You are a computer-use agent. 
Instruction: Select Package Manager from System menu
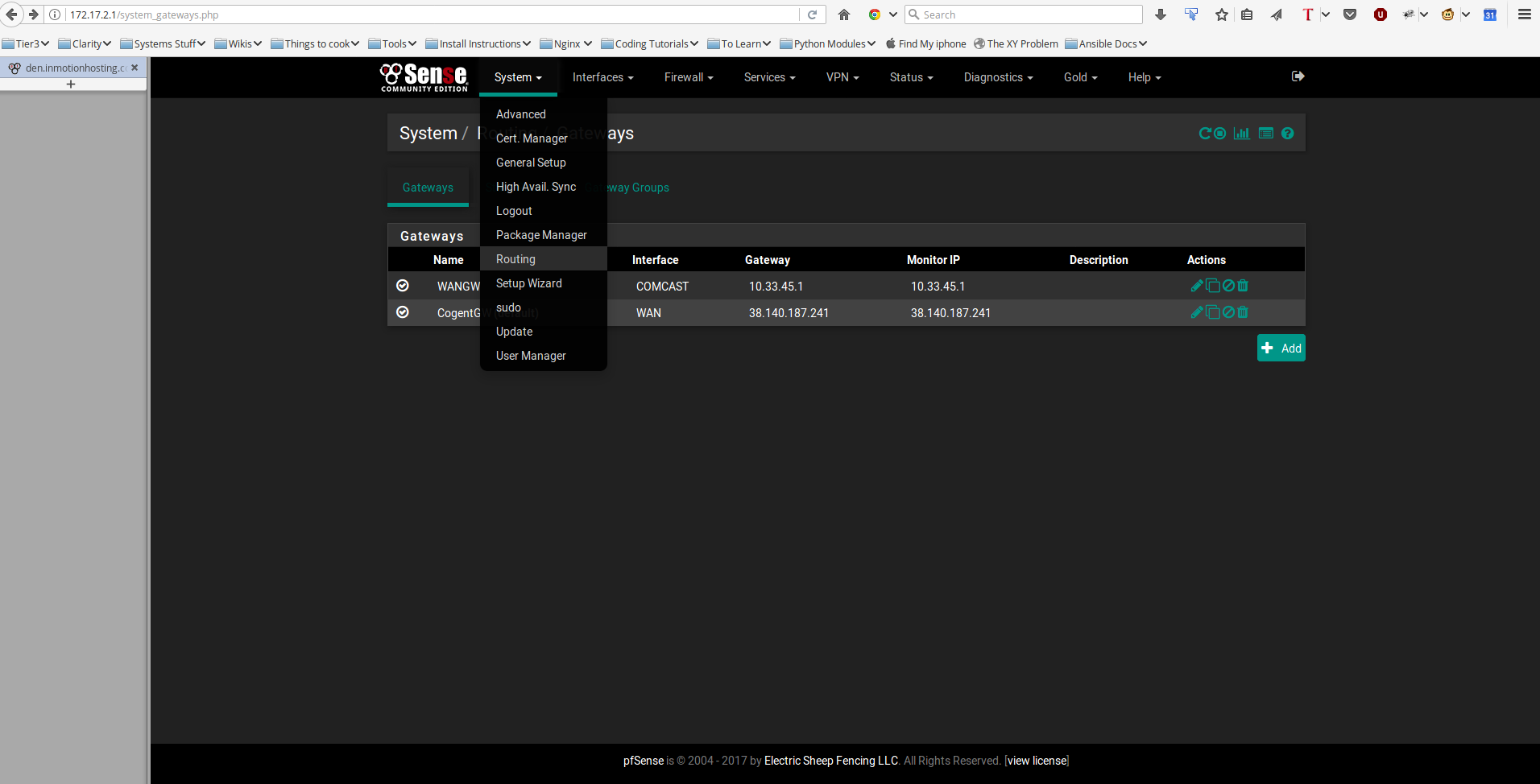pyautogui.click(x=541, y=235)
